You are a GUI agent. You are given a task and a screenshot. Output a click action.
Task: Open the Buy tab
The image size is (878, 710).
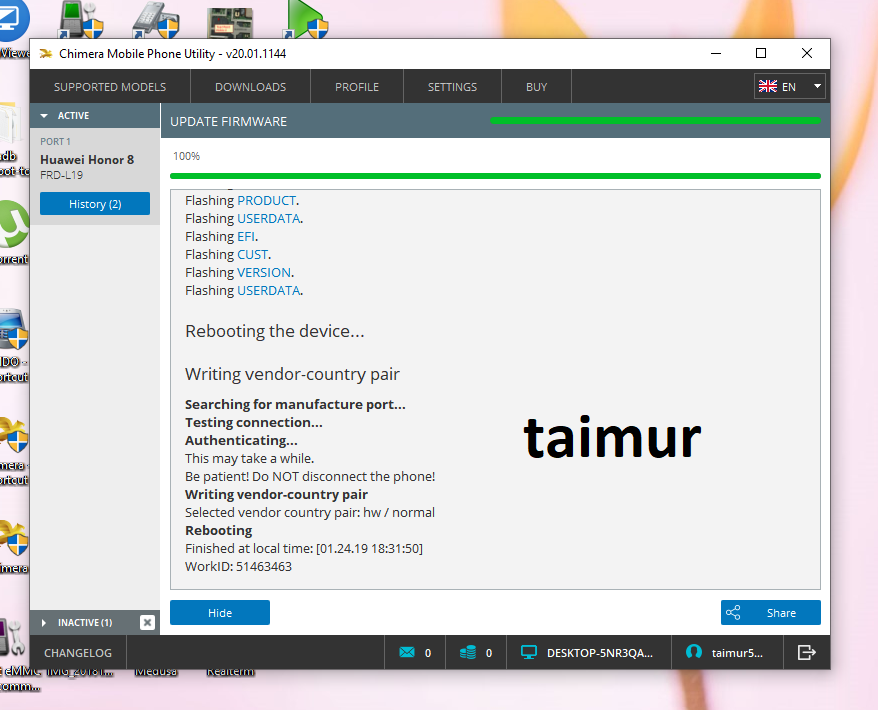pos(536,87)
